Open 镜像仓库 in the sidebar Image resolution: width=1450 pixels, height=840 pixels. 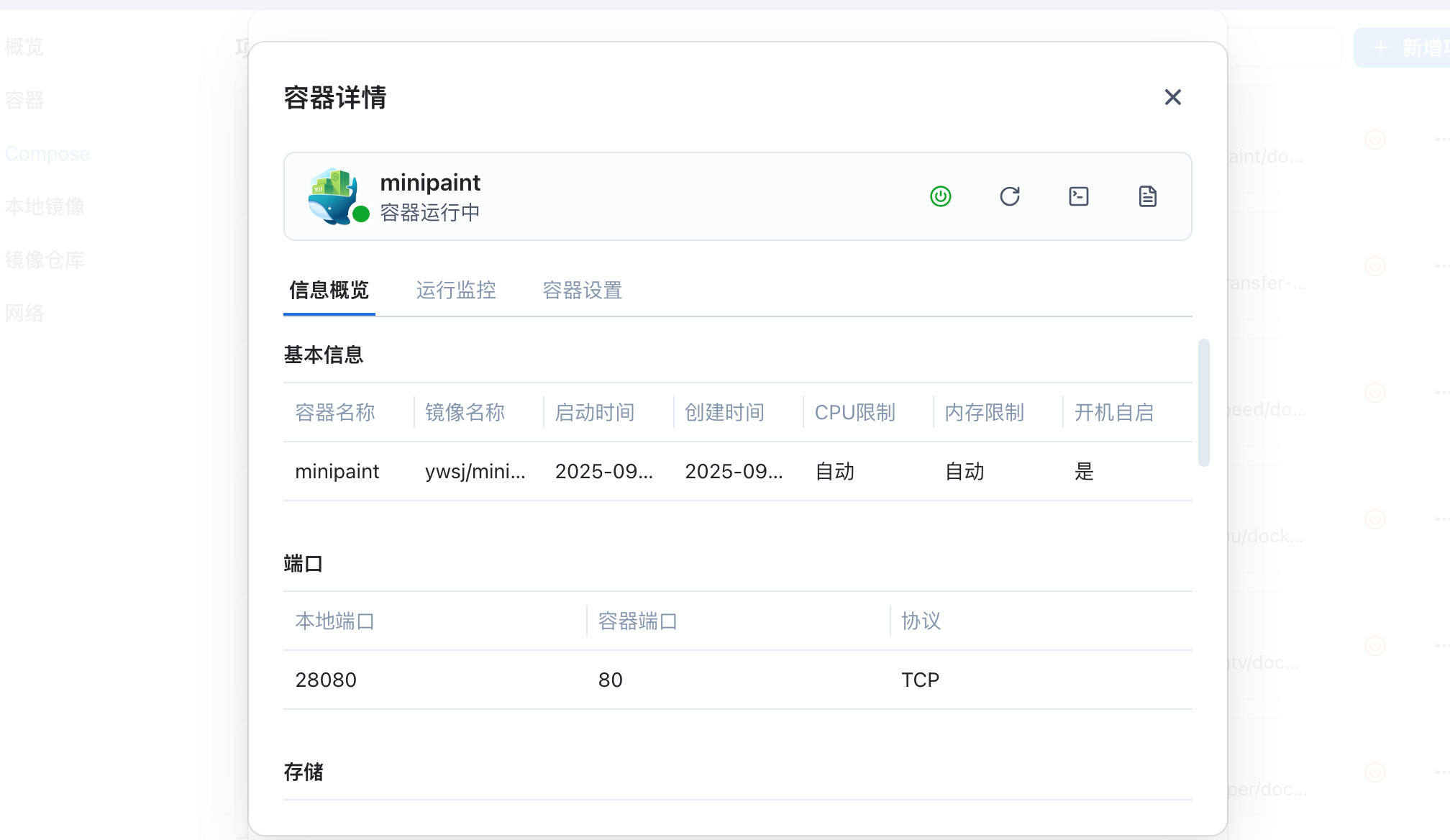point(45,260)
